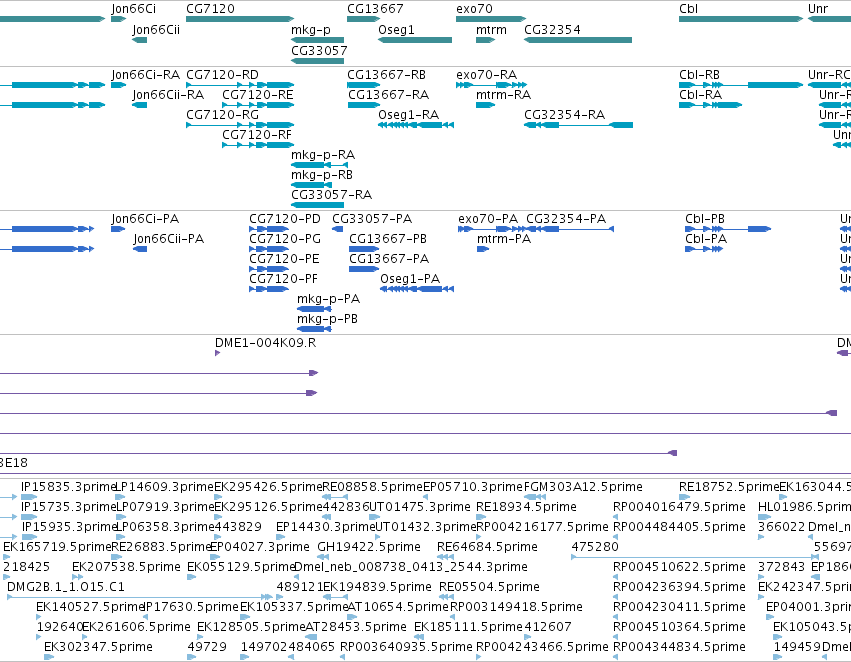Click EST label LP14609.3prime
This screenshot has height=662, width=851.
point(166,487)
